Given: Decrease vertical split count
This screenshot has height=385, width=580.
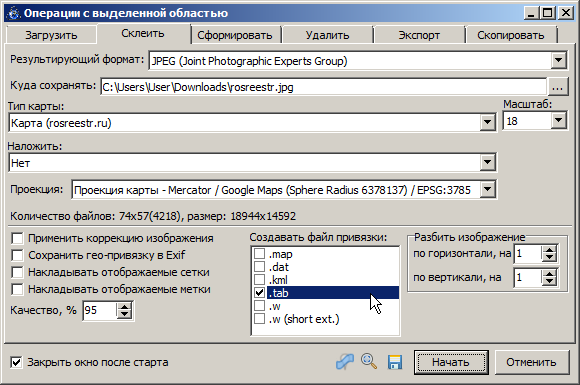Looking at the screenshot, I should click(x=549, y=282).
